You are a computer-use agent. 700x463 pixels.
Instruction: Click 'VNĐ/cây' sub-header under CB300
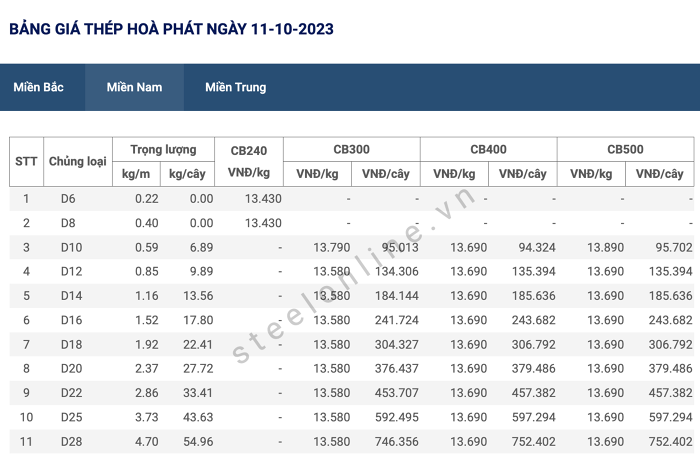(x=386, y=174)
